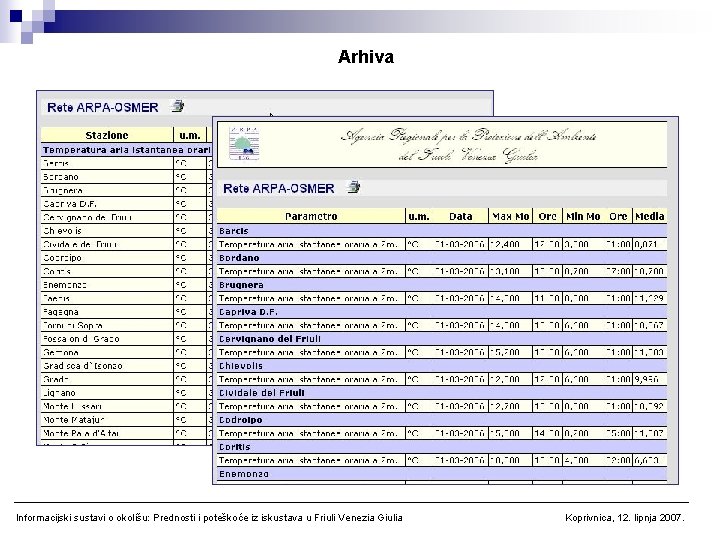Select the Coritis station group row
The width and height of the screenshot is (720, 540).
click(x=442, y=447)
